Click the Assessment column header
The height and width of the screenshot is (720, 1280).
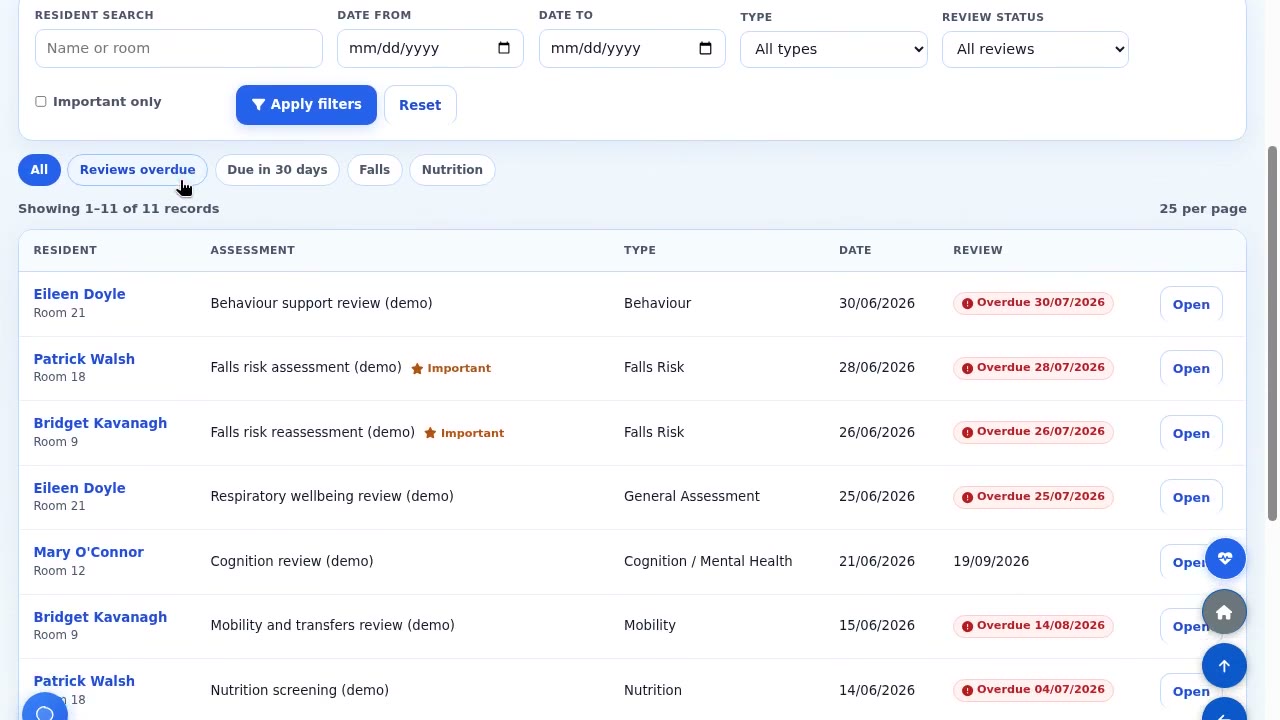252,250
